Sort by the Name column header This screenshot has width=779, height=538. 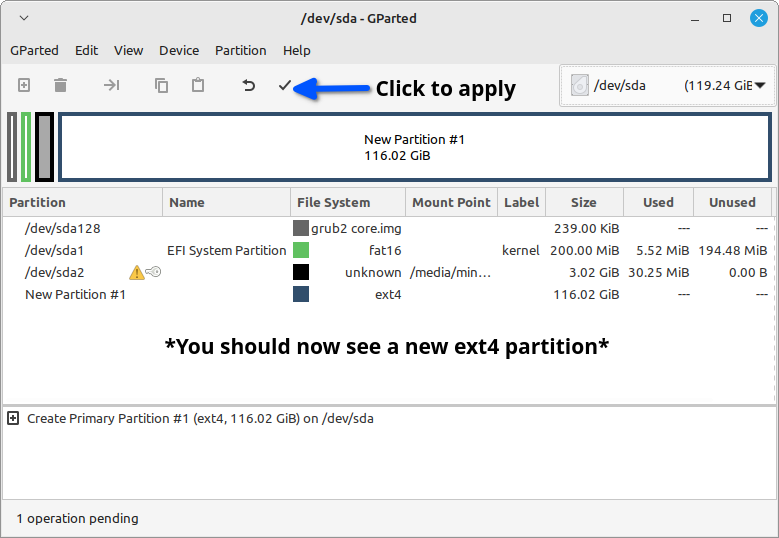(227, 203)
